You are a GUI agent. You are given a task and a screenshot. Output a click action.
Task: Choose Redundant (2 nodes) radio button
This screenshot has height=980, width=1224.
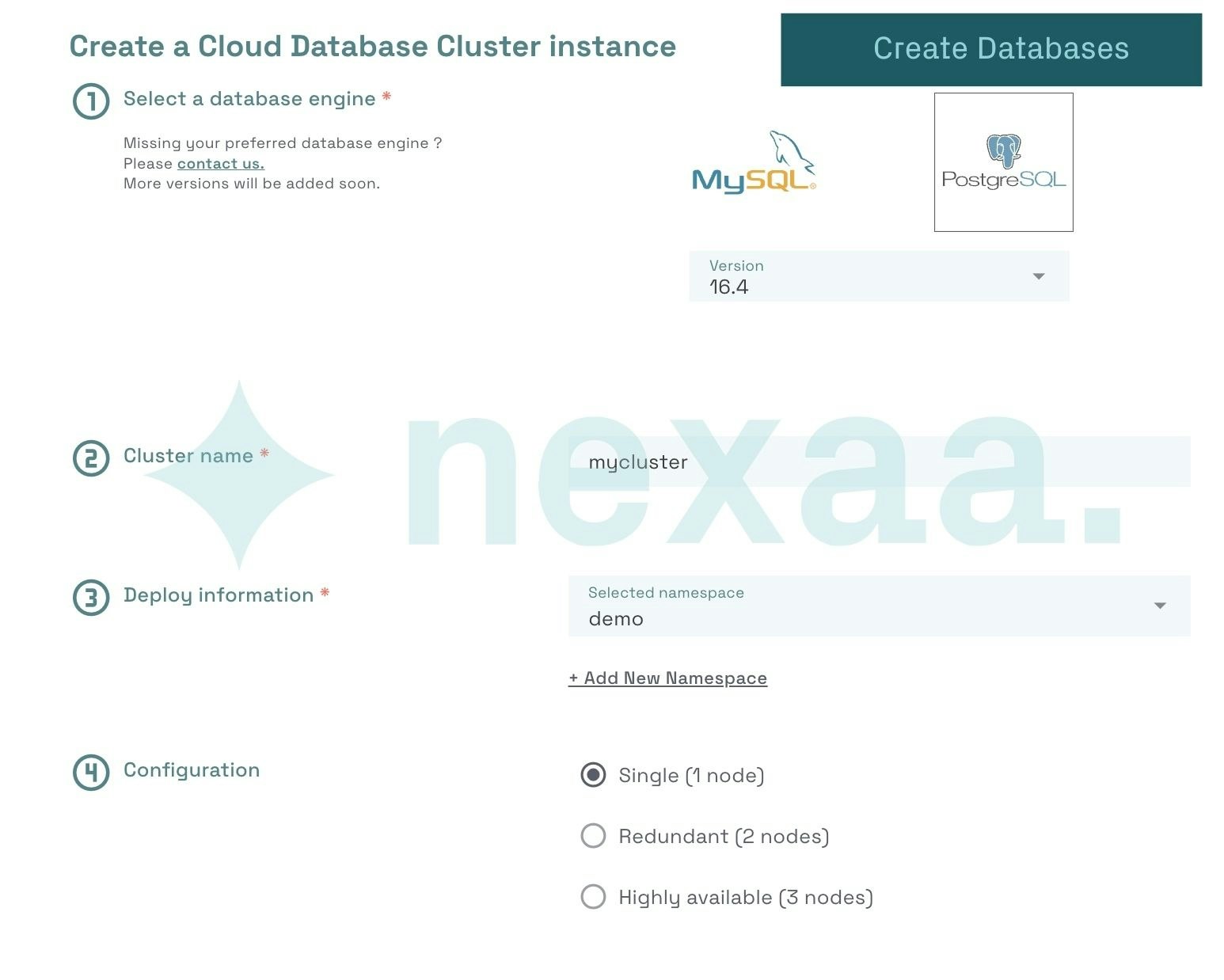[x=593, y=836]
